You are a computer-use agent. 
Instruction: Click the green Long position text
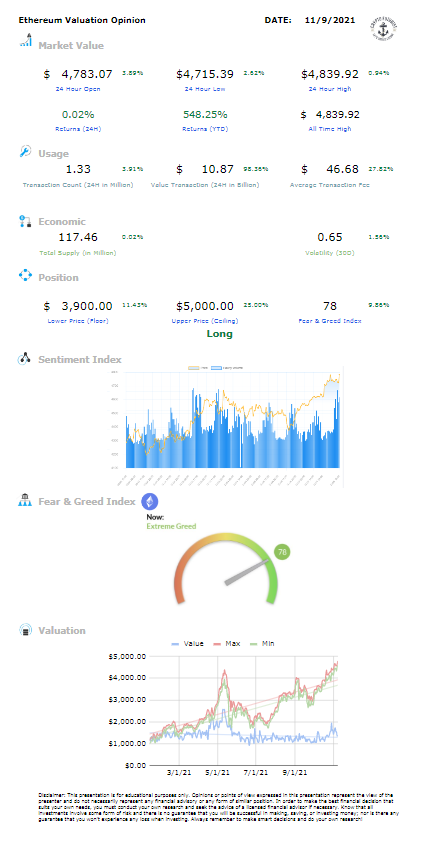pos(220,334)
